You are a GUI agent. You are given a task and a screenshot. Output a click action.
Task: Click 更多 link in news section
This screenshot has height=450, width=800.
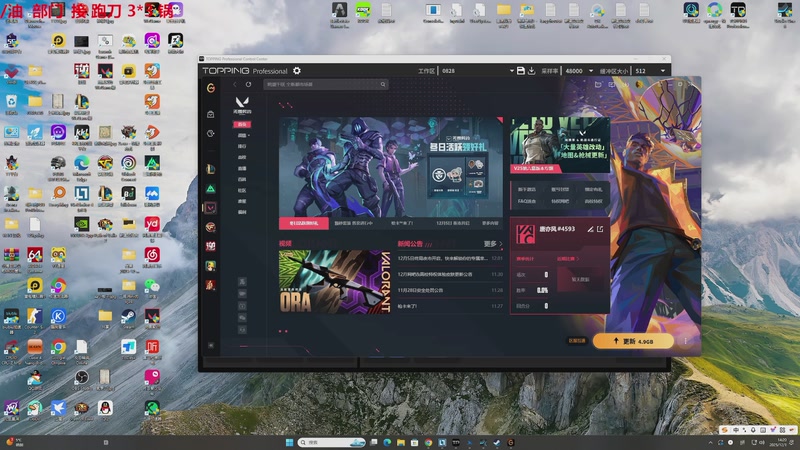coord(493,244)
